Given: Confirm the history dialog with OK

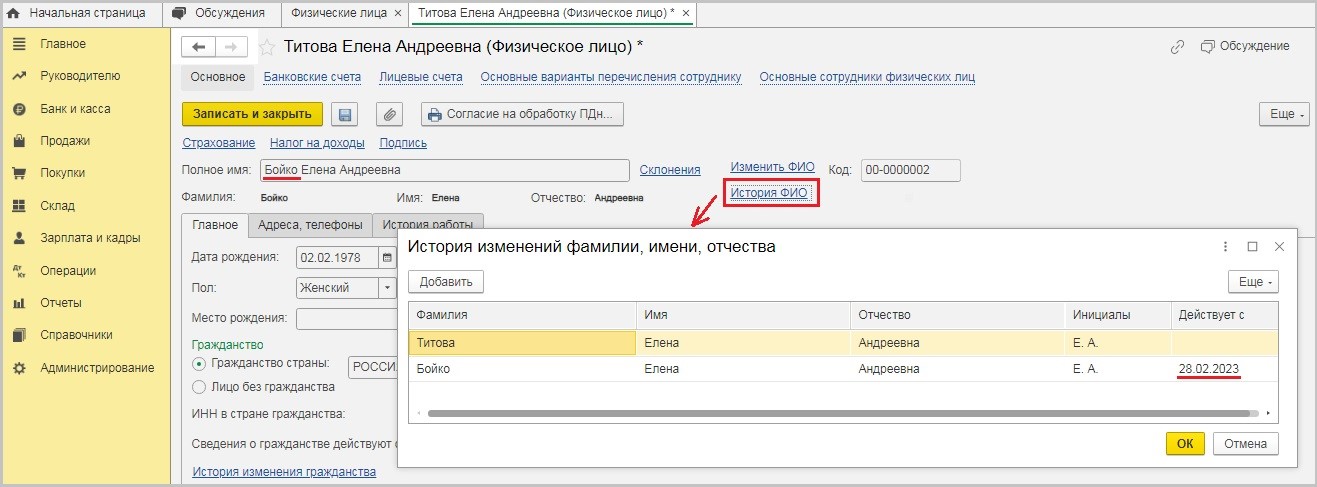Looking at the screenshot, I should point(1185,444).
